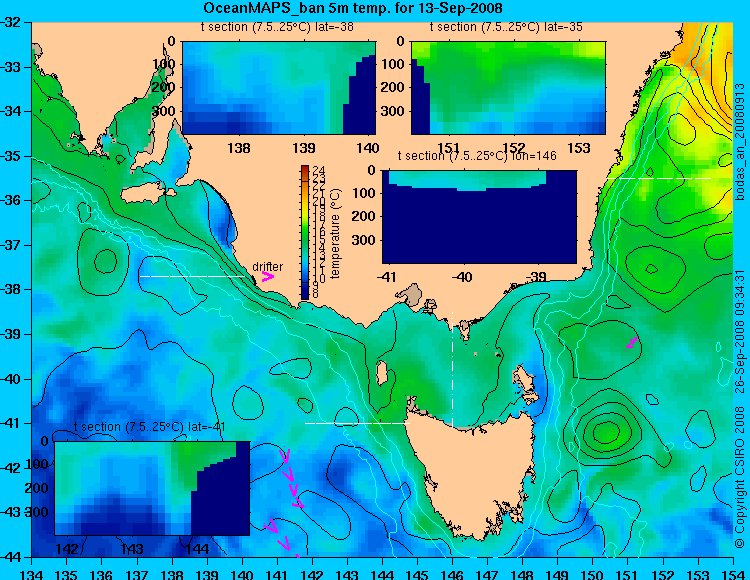Click the title OceanMAPS_ban 5m temp. for 13-Sep-2008
Screen dimensions: 750x580
pos(353,8)
